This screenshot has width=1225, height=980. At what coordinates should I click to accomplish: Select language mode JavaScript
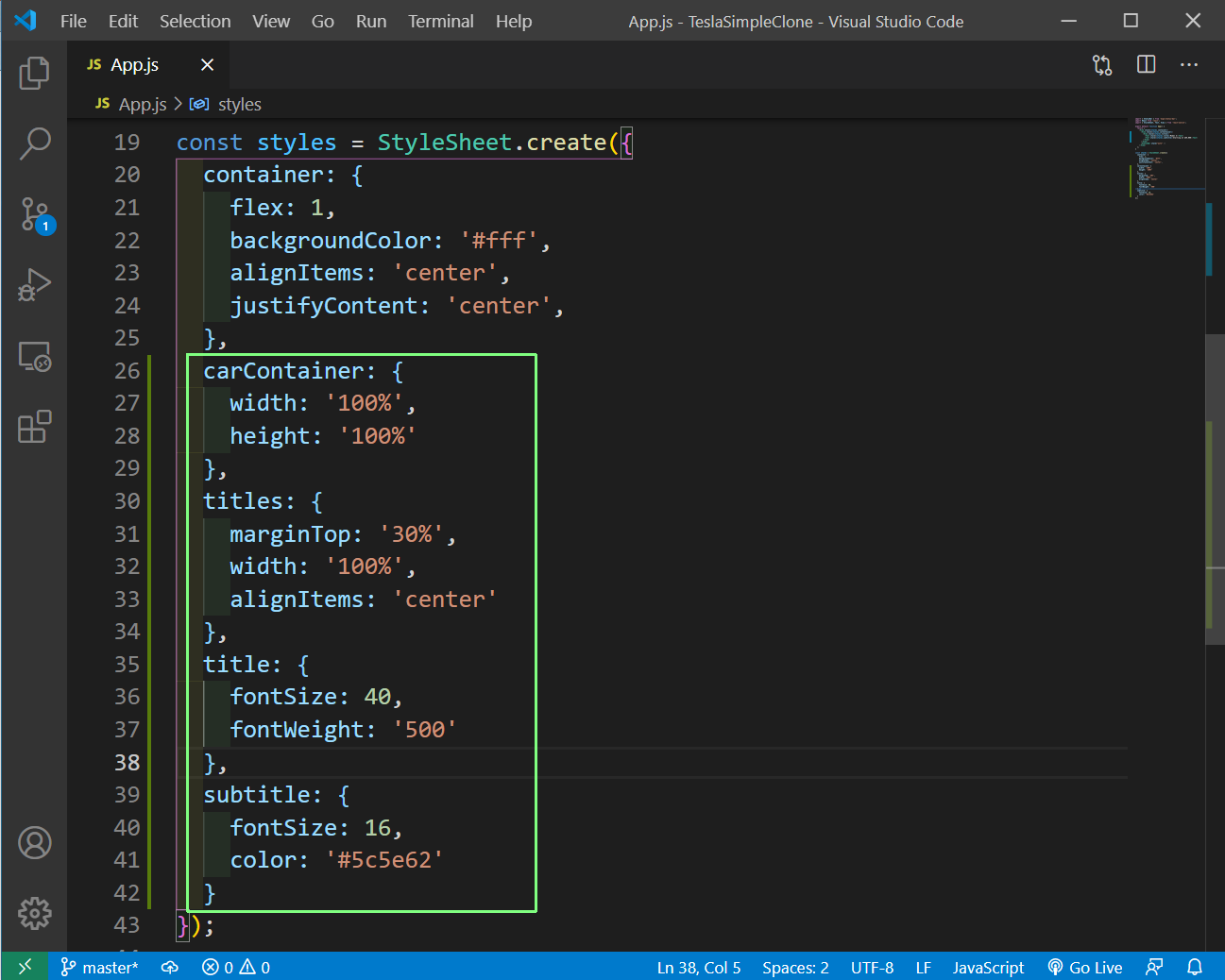(x=988, y=967)
